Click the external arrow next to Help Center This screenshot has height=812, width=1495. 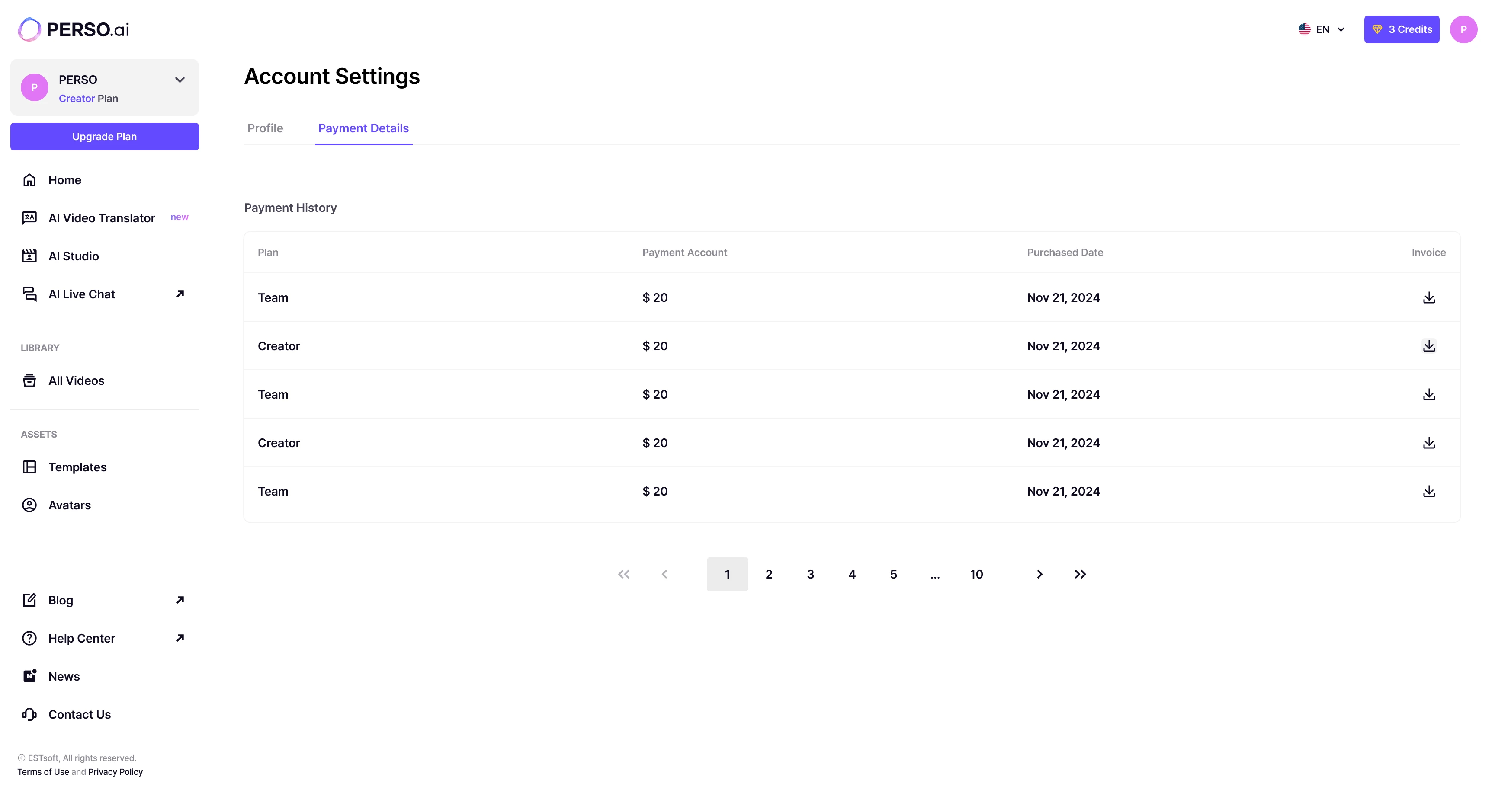(180, 638)
